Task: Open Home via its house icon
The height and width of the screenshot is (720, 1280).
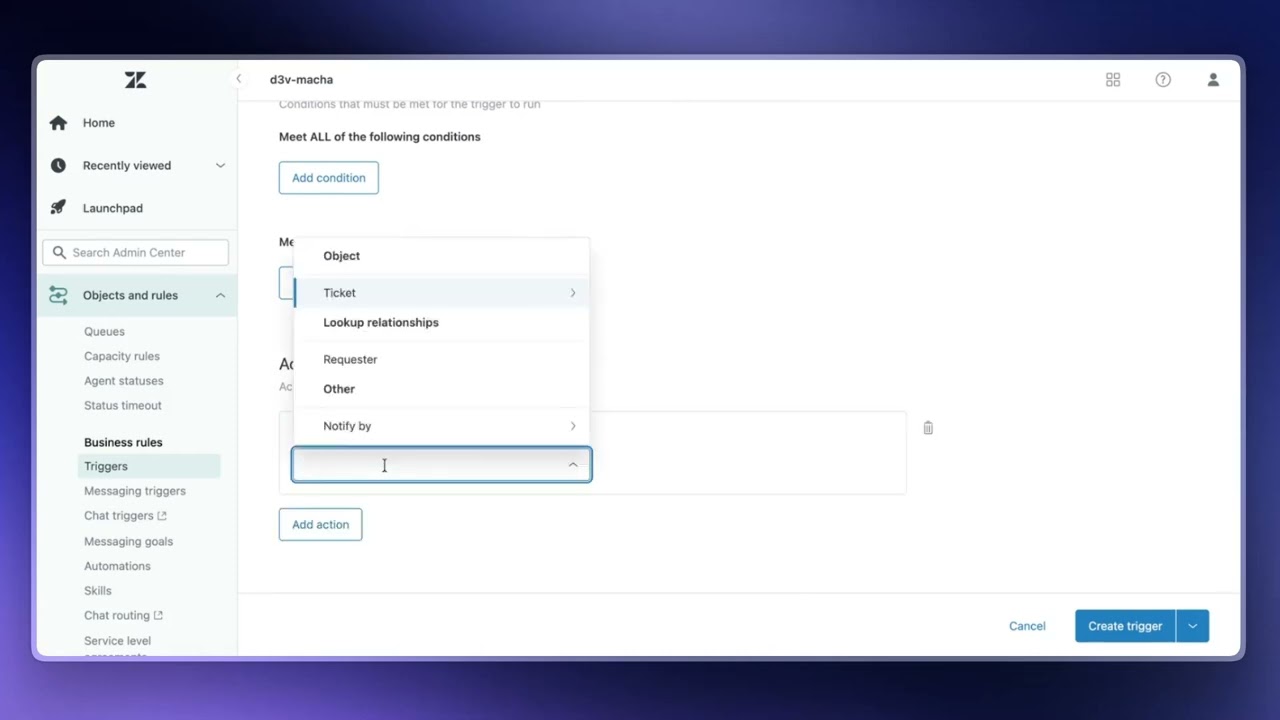Action: [58, 123]
